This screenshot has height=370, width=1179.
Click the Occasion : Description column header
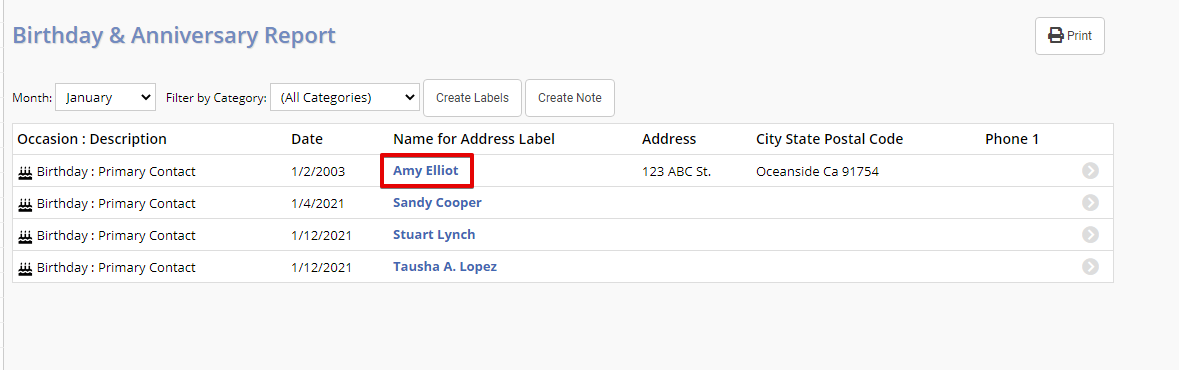[x=92, y=139]
